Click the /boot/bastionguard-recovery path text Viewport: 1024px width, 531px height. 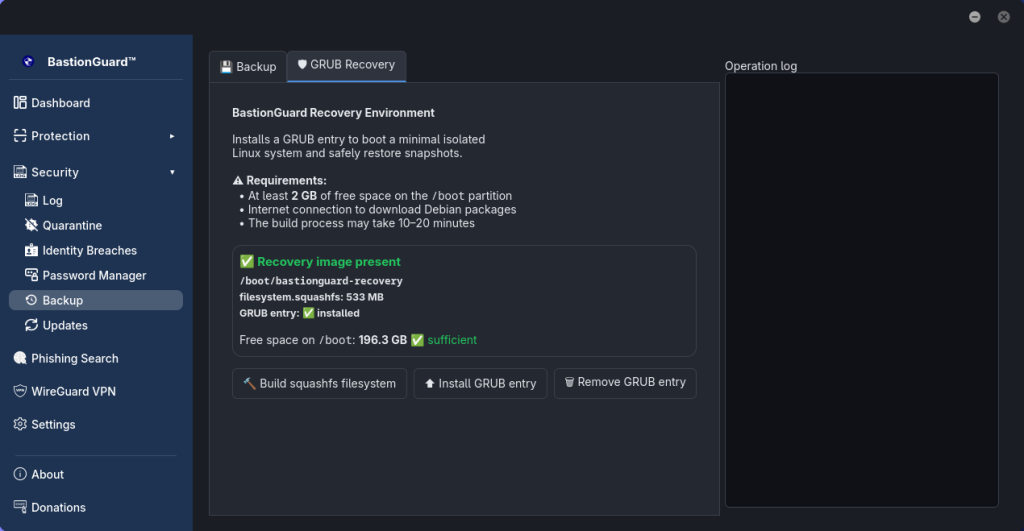point(321,281)
